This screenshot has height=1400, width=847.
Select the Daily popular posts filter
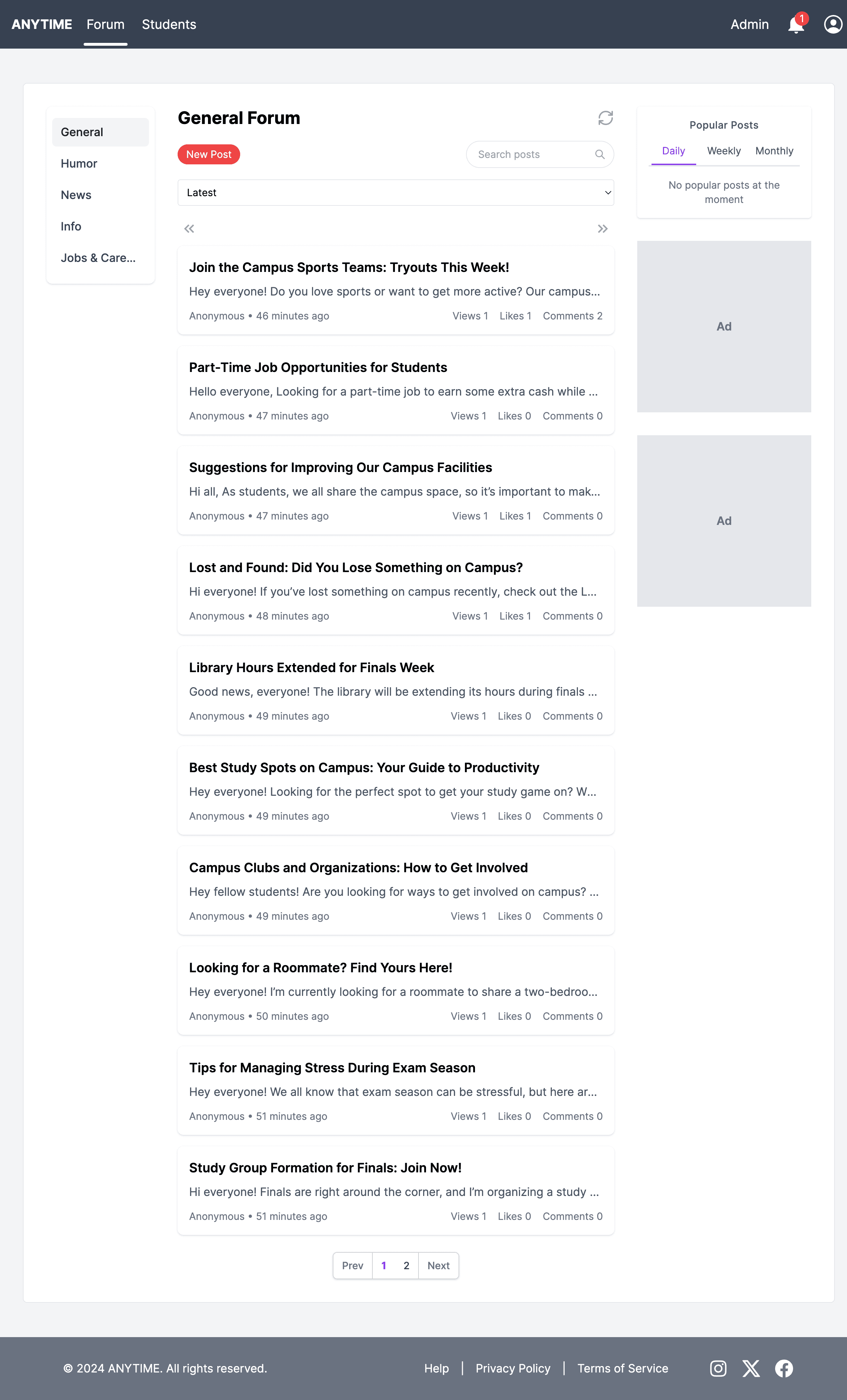point(673,150)
